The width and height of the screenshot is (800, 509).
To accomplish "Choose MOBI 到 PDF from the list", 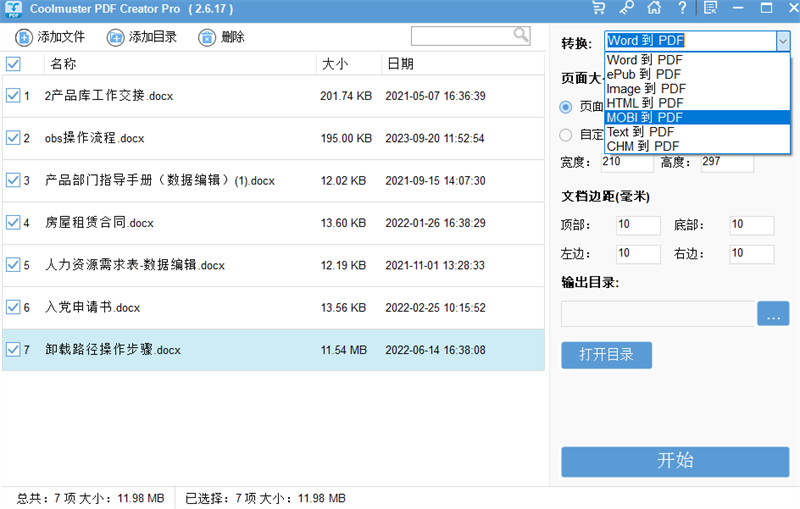I will pyautogui.click(x=697, y=117).
